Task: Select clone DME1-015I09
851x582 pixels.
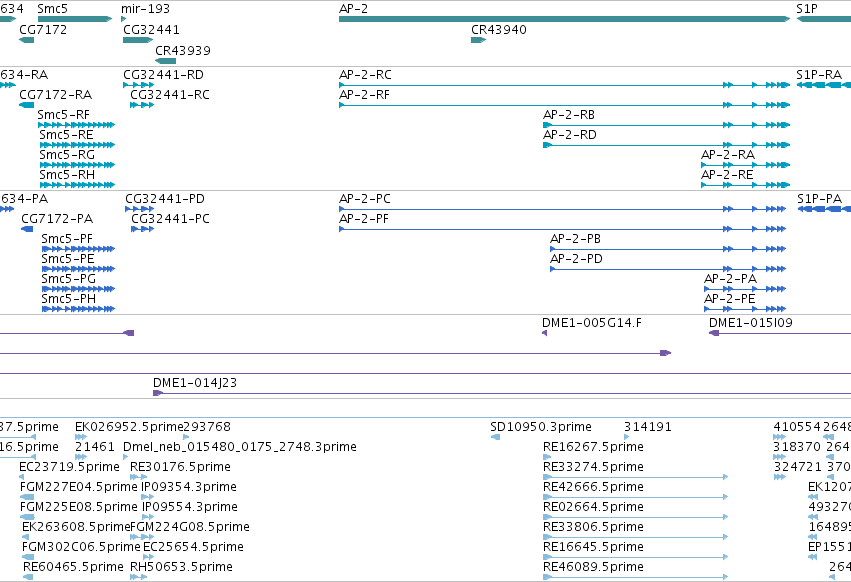Action: point(780,333)
